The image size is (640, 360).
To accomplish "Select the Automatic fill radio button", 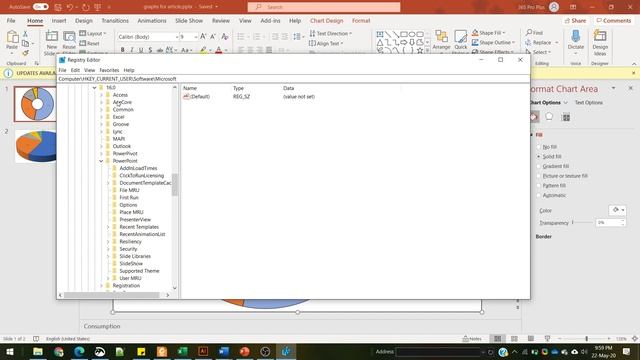I will [x=538, y=195].
